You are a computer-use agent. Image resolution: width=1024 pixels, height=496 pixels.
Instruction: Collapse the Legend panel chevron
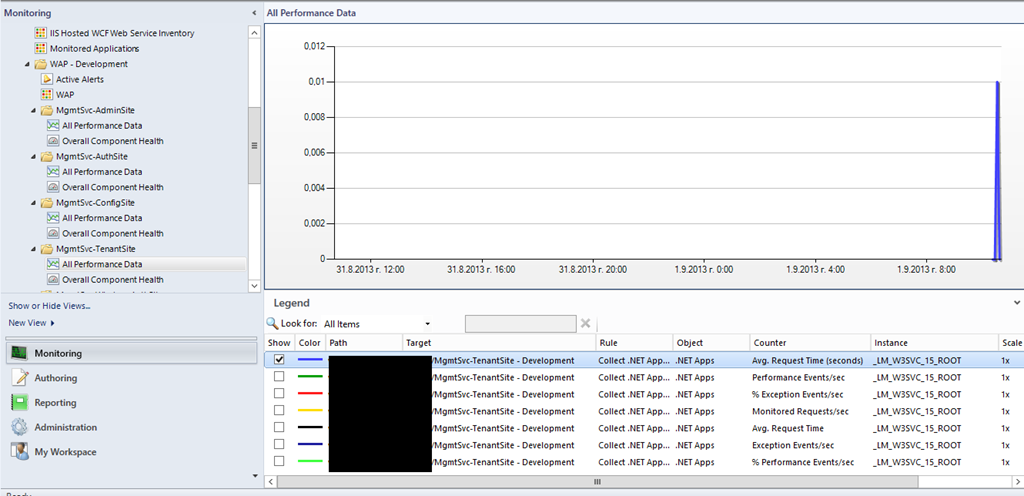click(1015, 302)
